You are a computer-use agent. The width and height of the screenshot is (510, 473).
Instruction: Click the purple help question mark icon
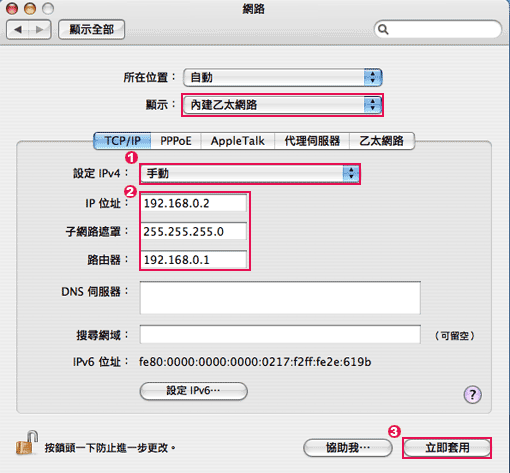click(x=473, y=395)
